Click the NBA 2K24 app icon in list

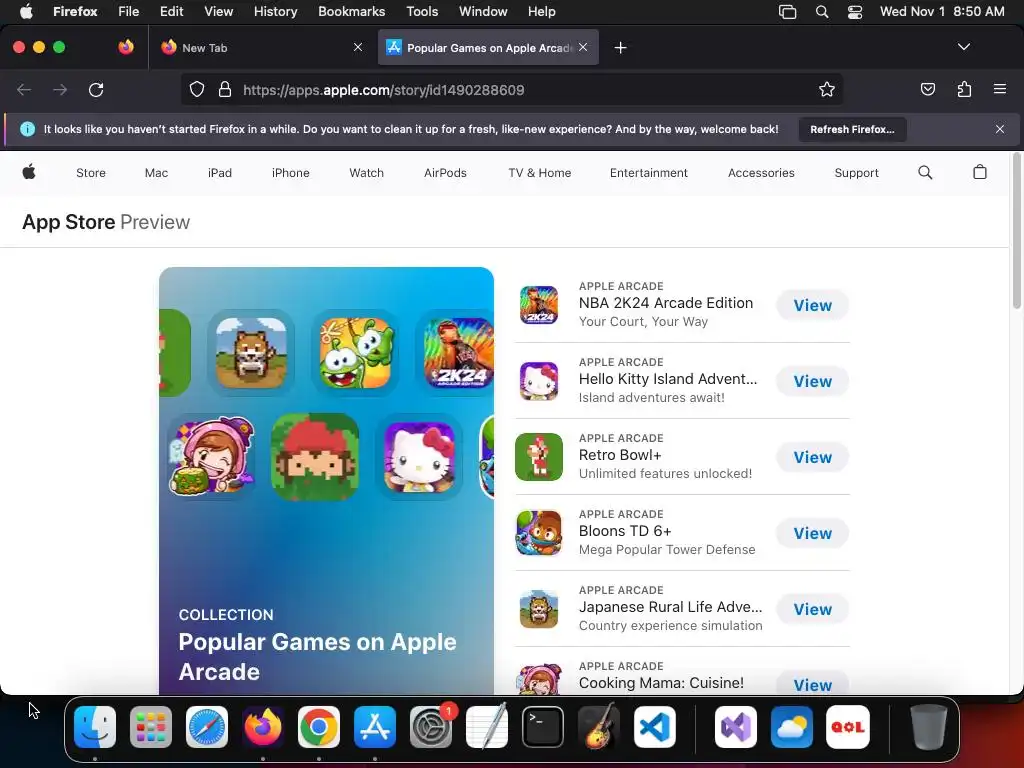(x=539, y=305)
